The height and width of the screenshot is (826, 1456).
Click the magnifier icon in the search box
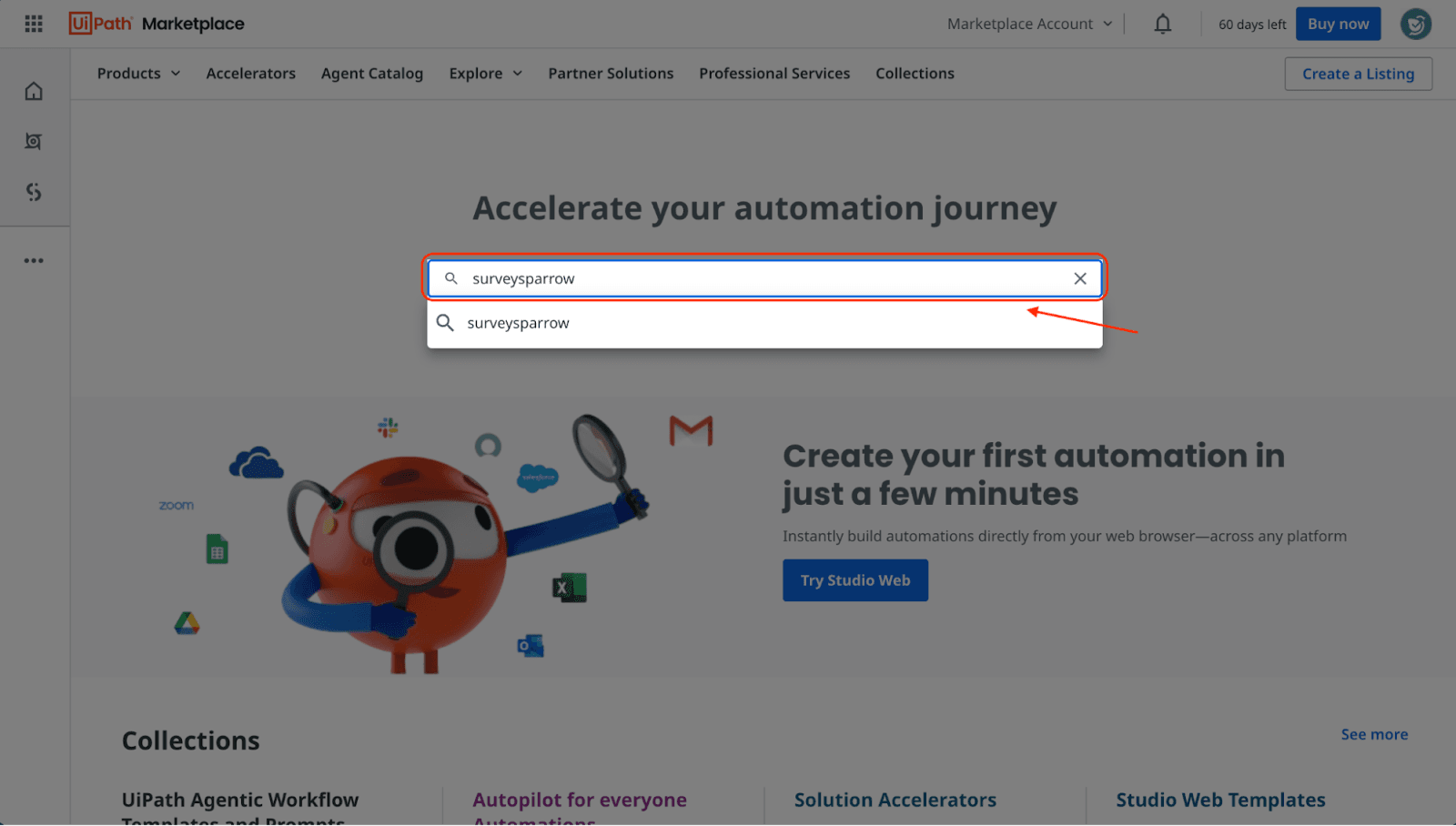pyautogui.click(x=450, y=278)
